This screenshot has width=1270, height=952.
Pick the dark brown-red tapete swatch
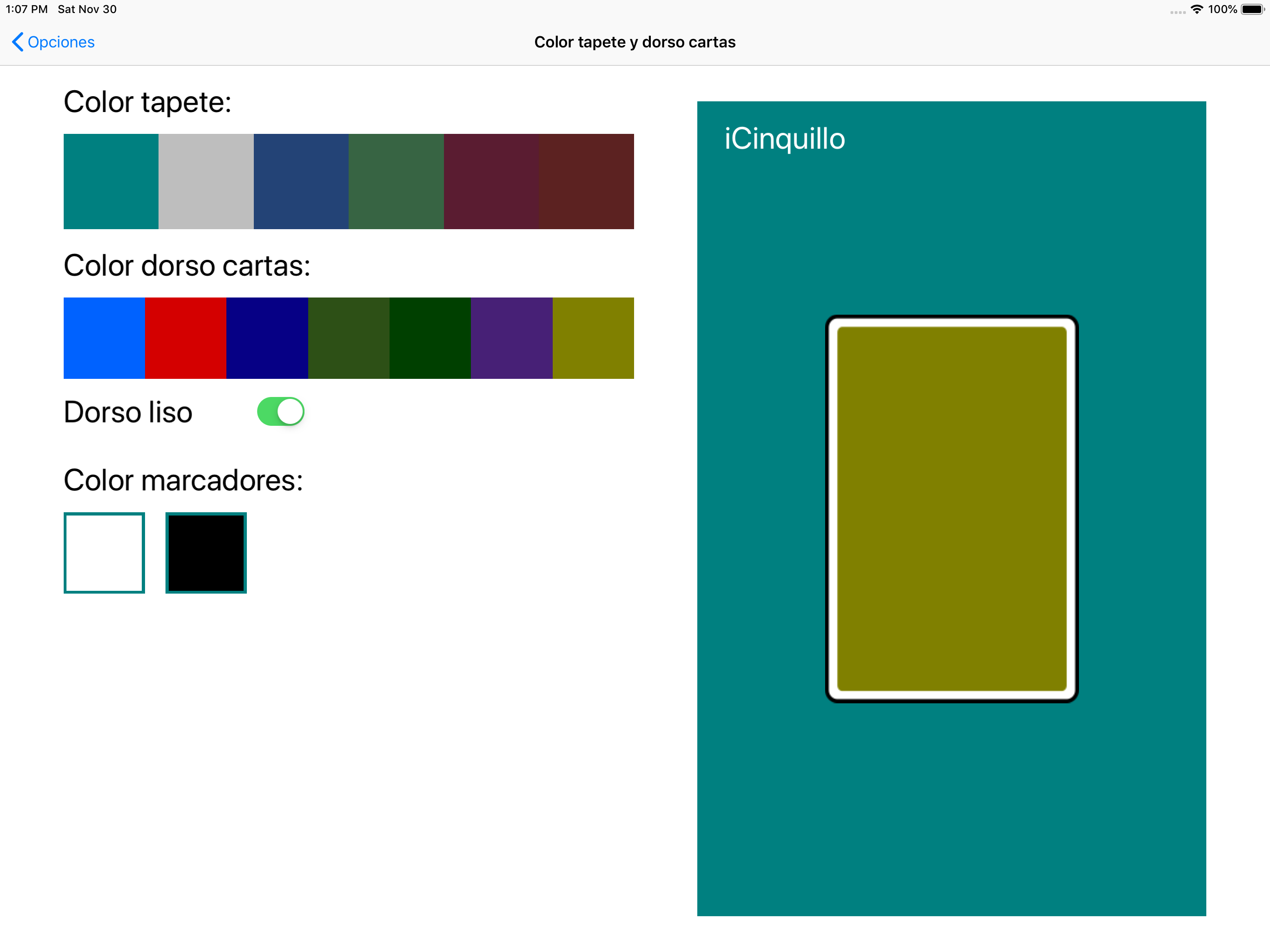coord(586,181)
